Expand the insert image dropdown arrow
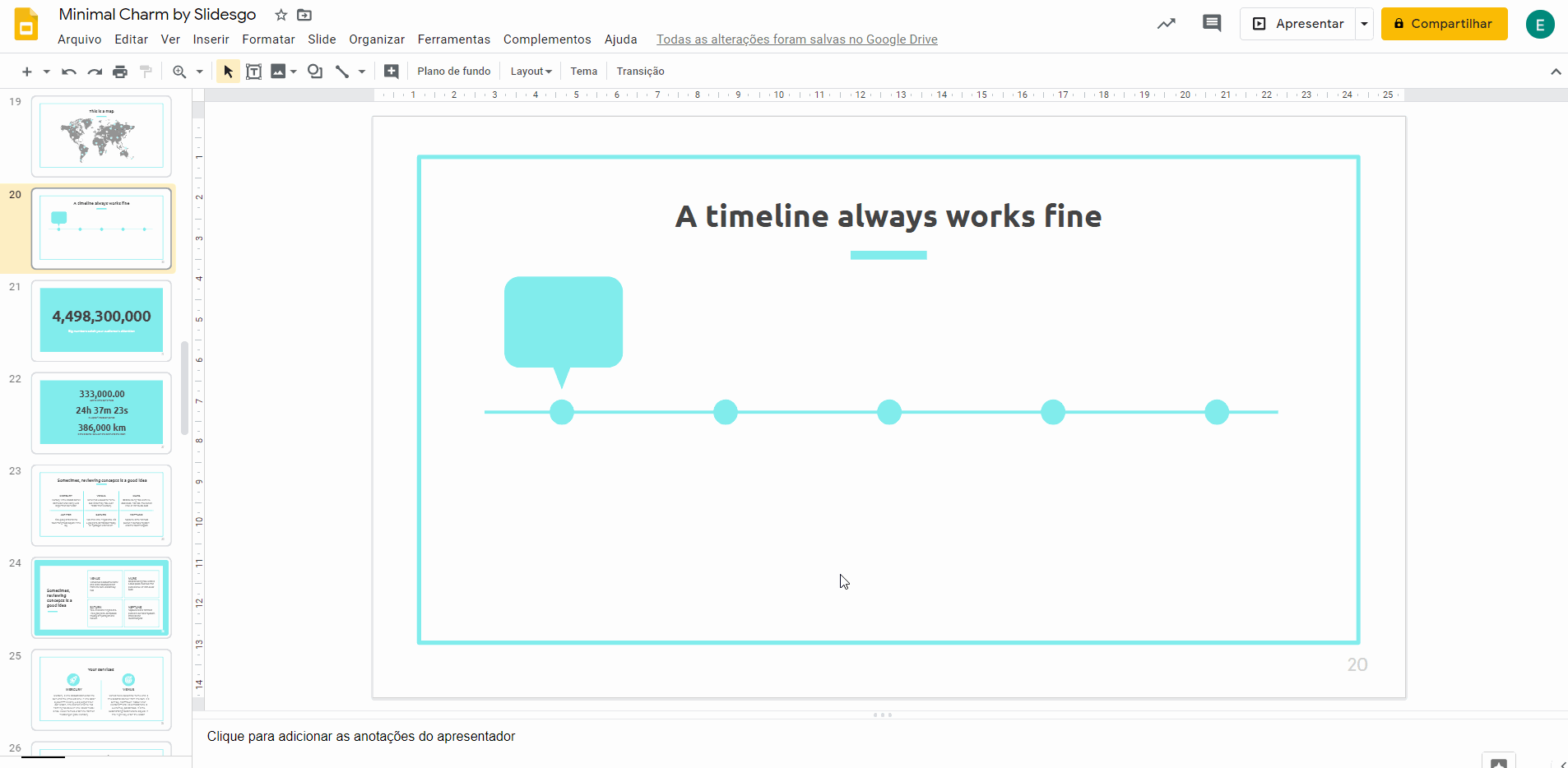 tap(293, 72)
